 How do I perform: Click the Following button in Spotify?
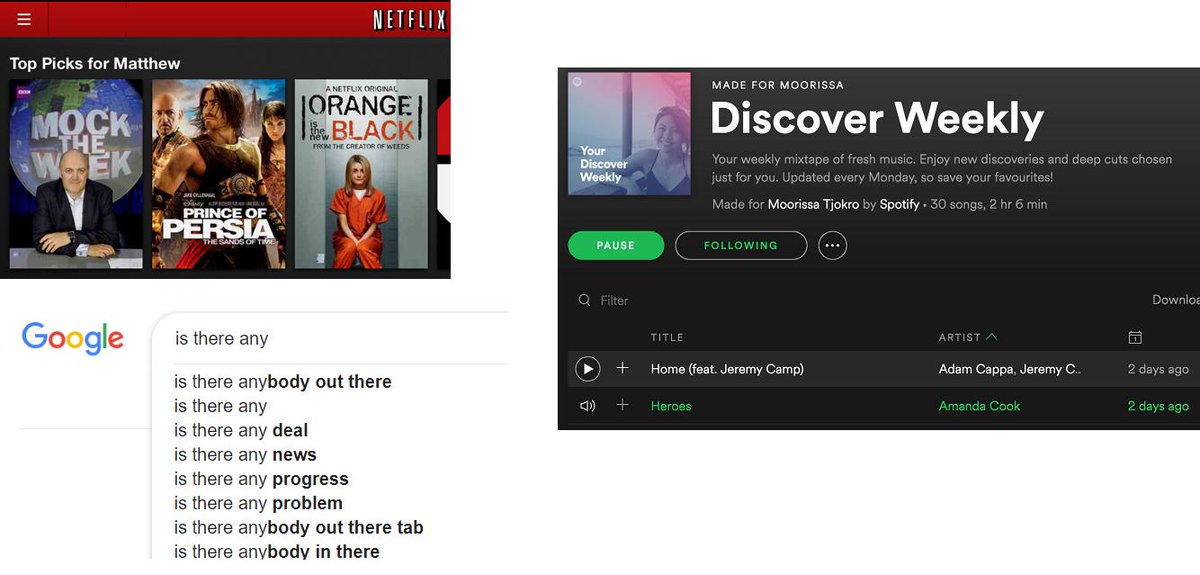coord(741,245)
